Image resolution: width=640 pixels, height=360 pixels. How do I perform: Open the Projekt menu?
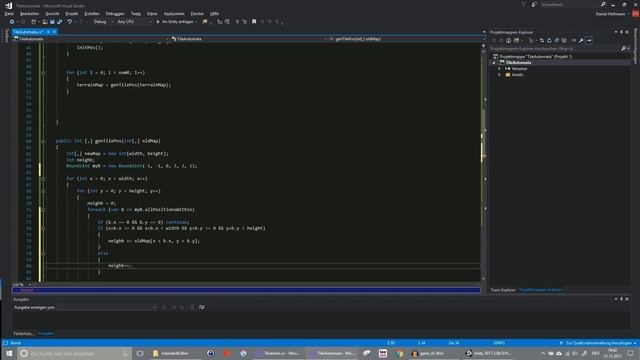click(x=71, y=13)
